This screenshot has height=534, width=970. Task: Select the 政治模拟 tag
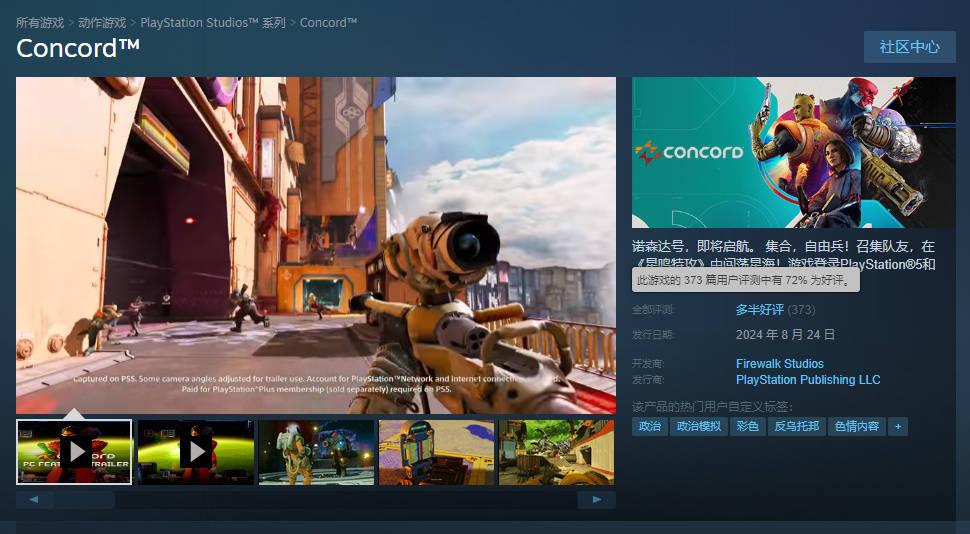click(699, 426)
